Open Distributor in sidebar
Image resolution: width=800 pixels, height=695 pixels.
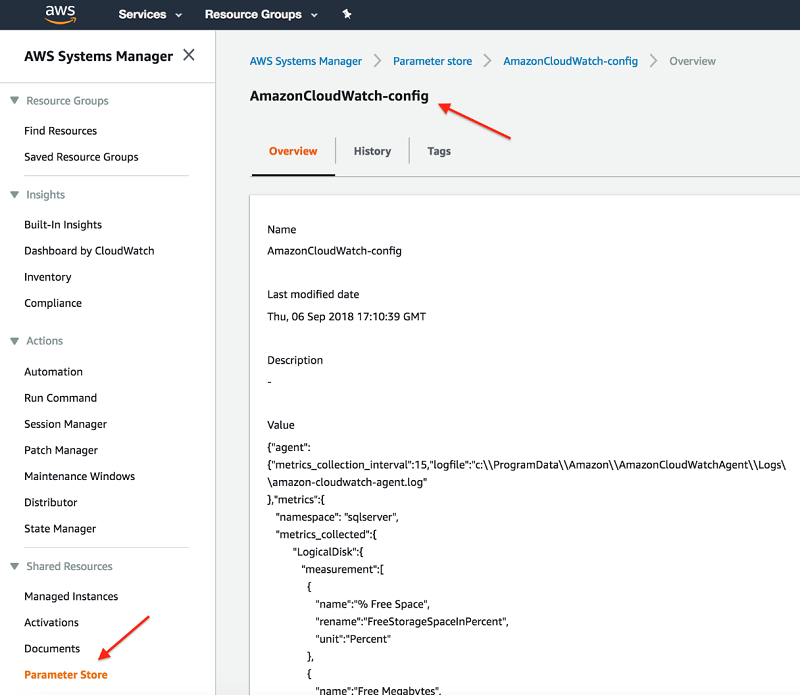click(51, 502)
